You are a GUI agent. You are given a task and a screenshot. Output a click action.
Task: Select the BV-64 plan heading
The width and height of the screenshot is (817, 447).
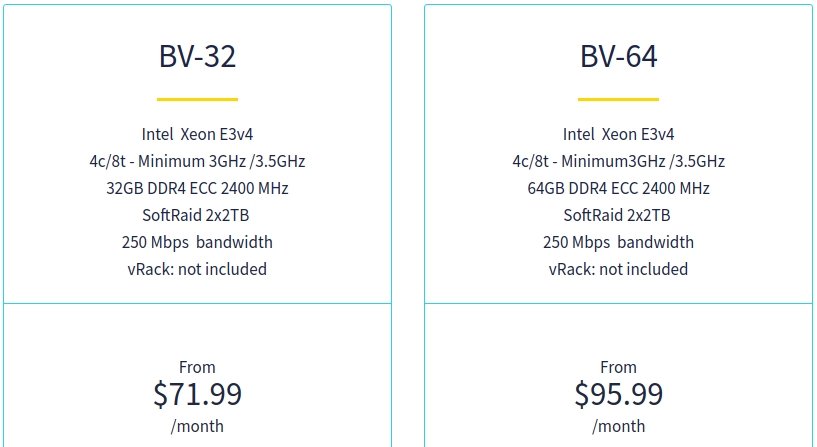(x=618, y=56)
